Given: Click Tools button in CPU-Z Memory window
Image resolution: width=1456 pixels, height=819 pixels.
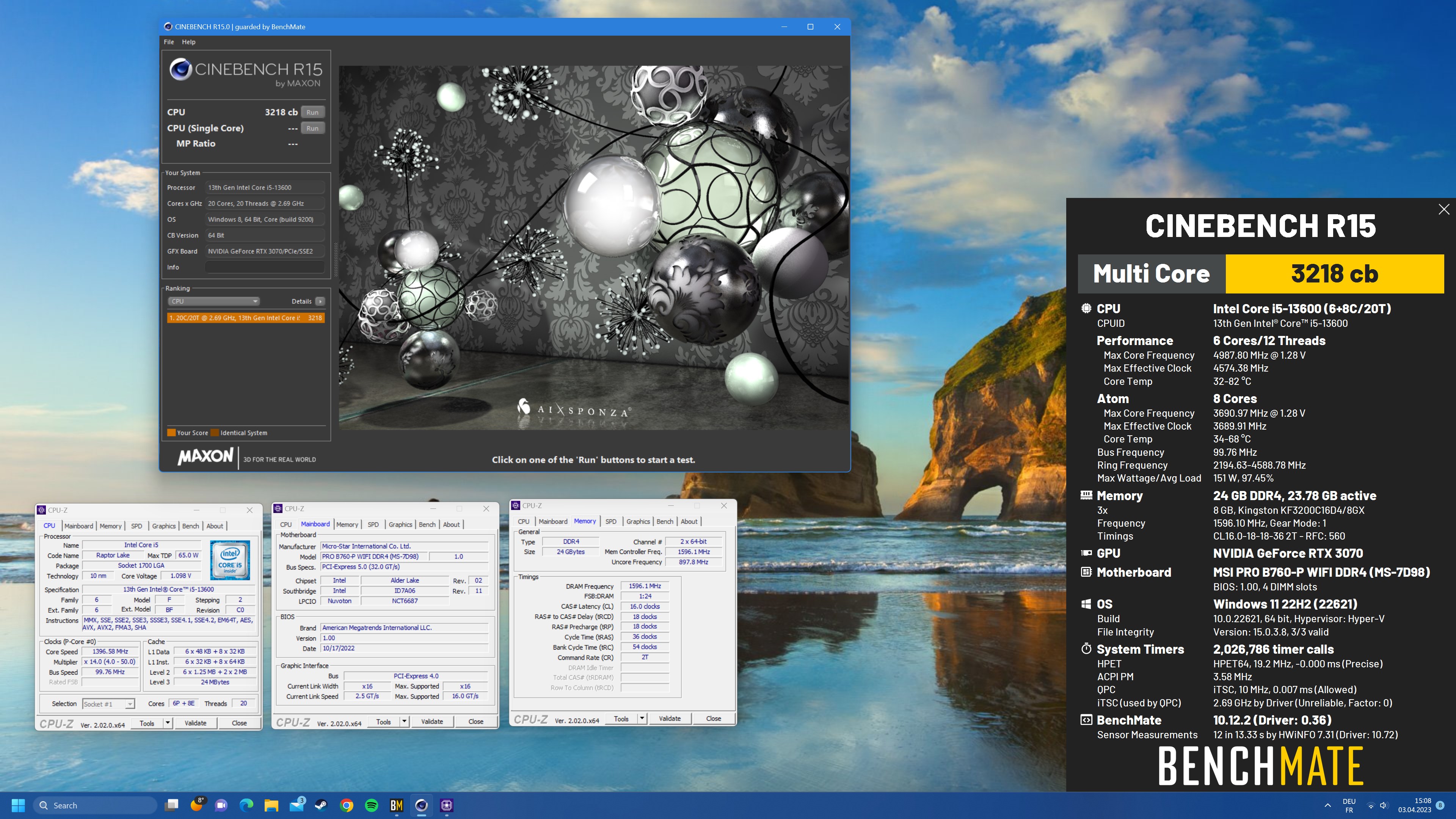Looking at the screenshot, I should (x=621, y=719).
